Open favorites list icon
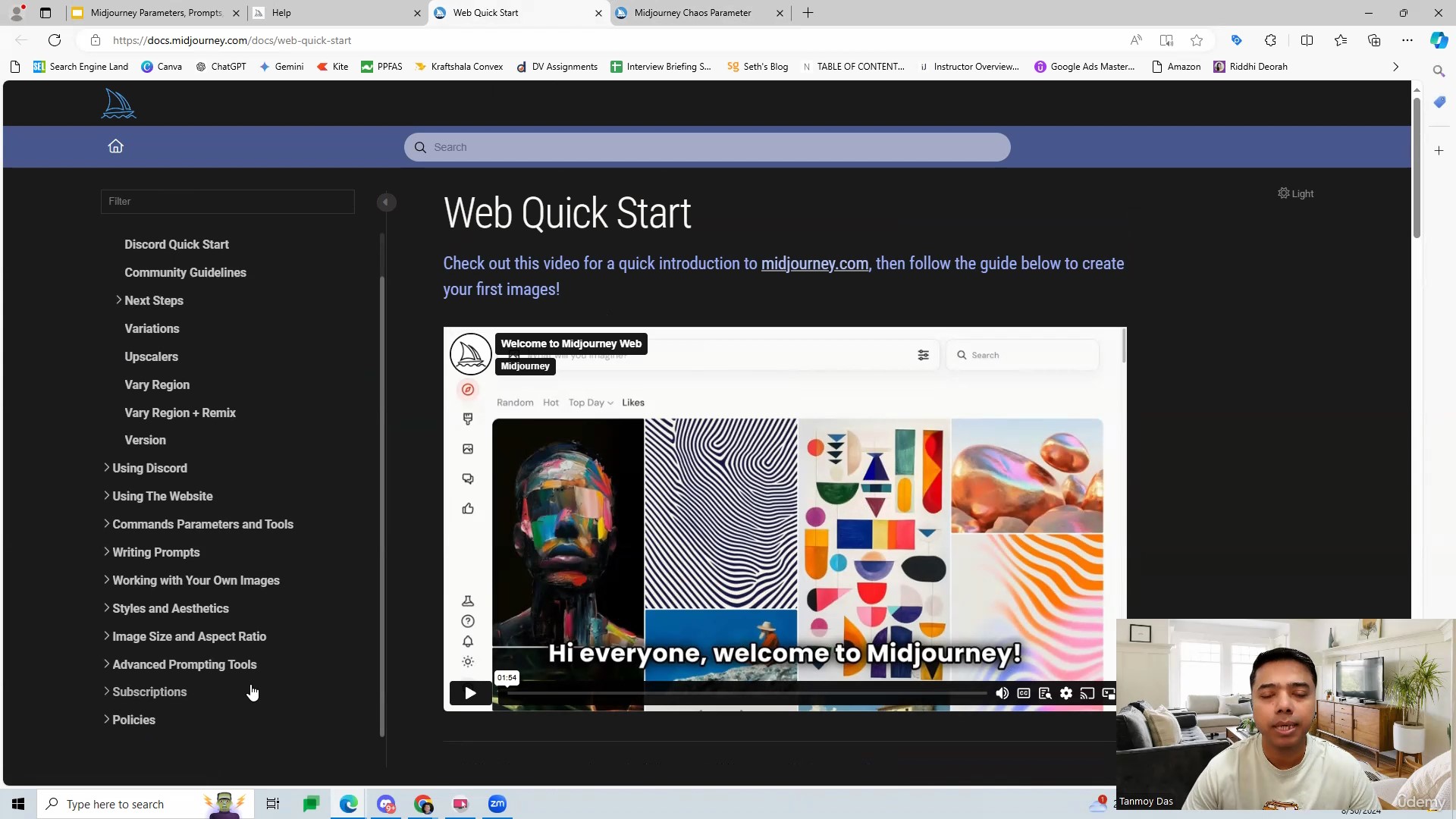Screen dimensions: 1456x819 (x=1341, y=40)
